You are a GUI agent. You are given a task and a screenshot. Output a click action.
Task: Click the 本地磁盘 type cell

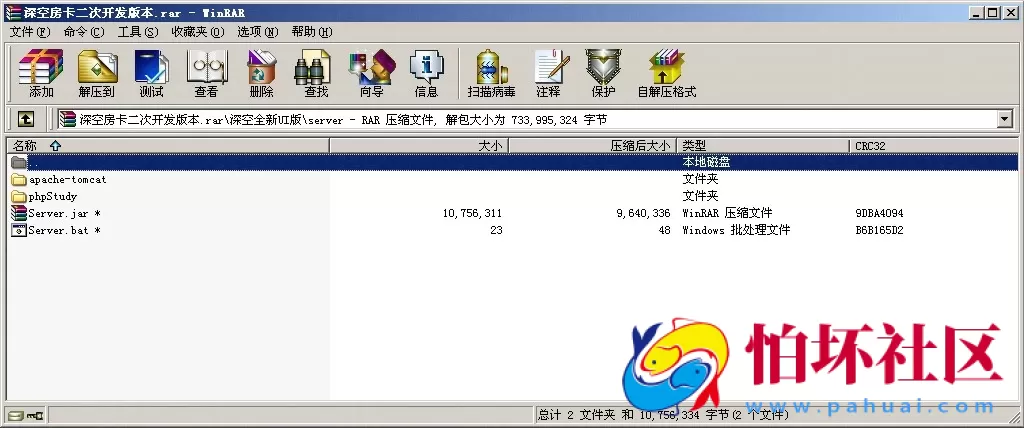705,162
